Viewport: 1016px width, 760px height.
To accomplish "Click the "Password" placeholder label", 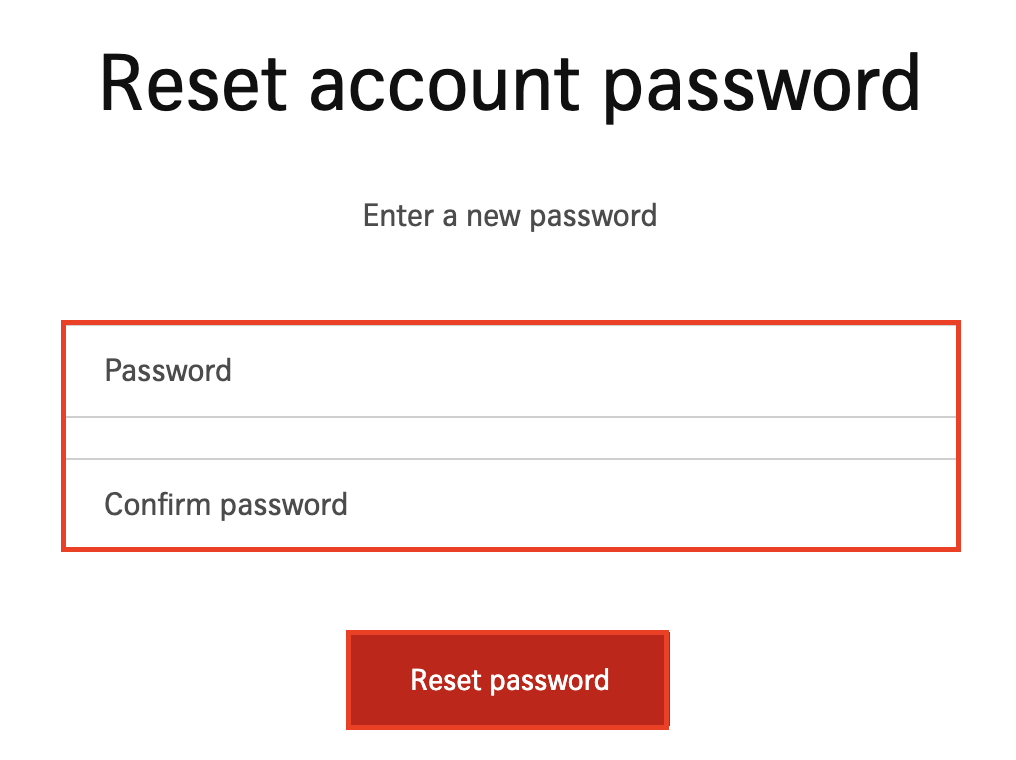I will point(168,371).
